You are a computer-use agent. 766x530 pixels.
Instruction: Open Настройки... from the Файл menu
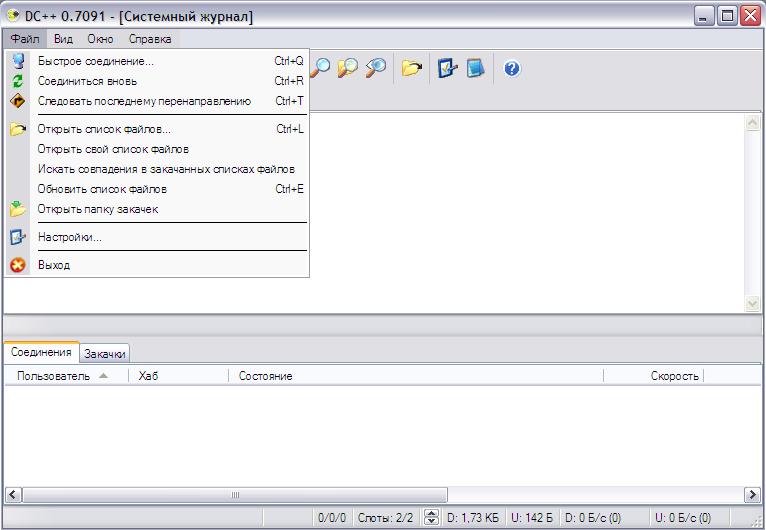69,237
